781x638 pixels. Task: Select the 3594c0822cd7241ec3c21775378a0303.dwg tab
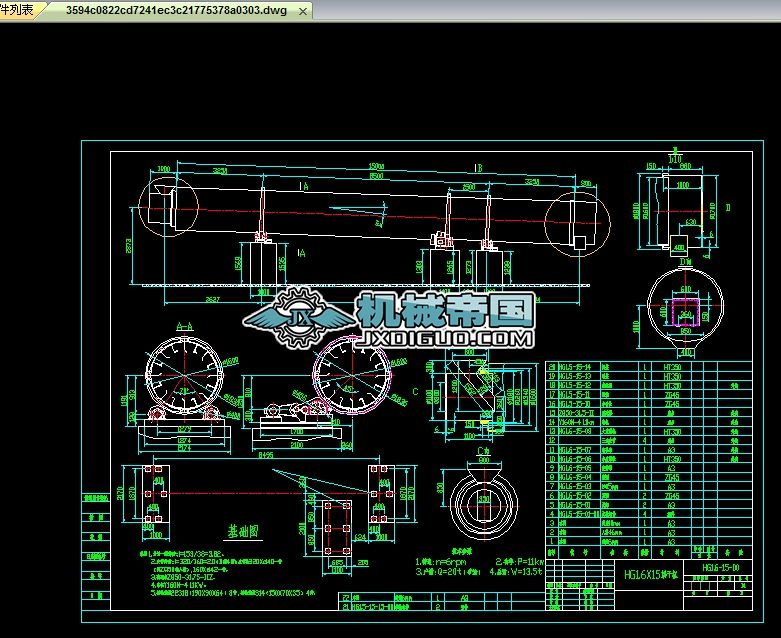176,10
